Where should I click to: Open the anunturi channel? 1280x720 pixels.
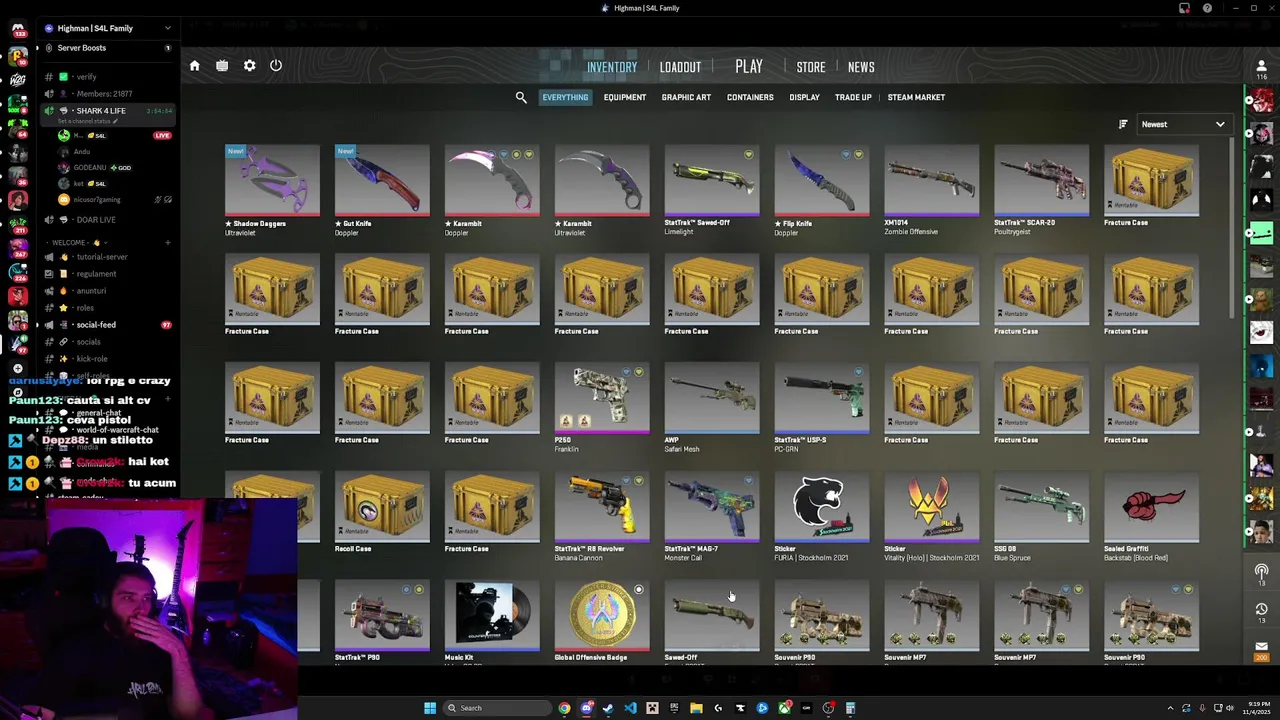point(108,291)
